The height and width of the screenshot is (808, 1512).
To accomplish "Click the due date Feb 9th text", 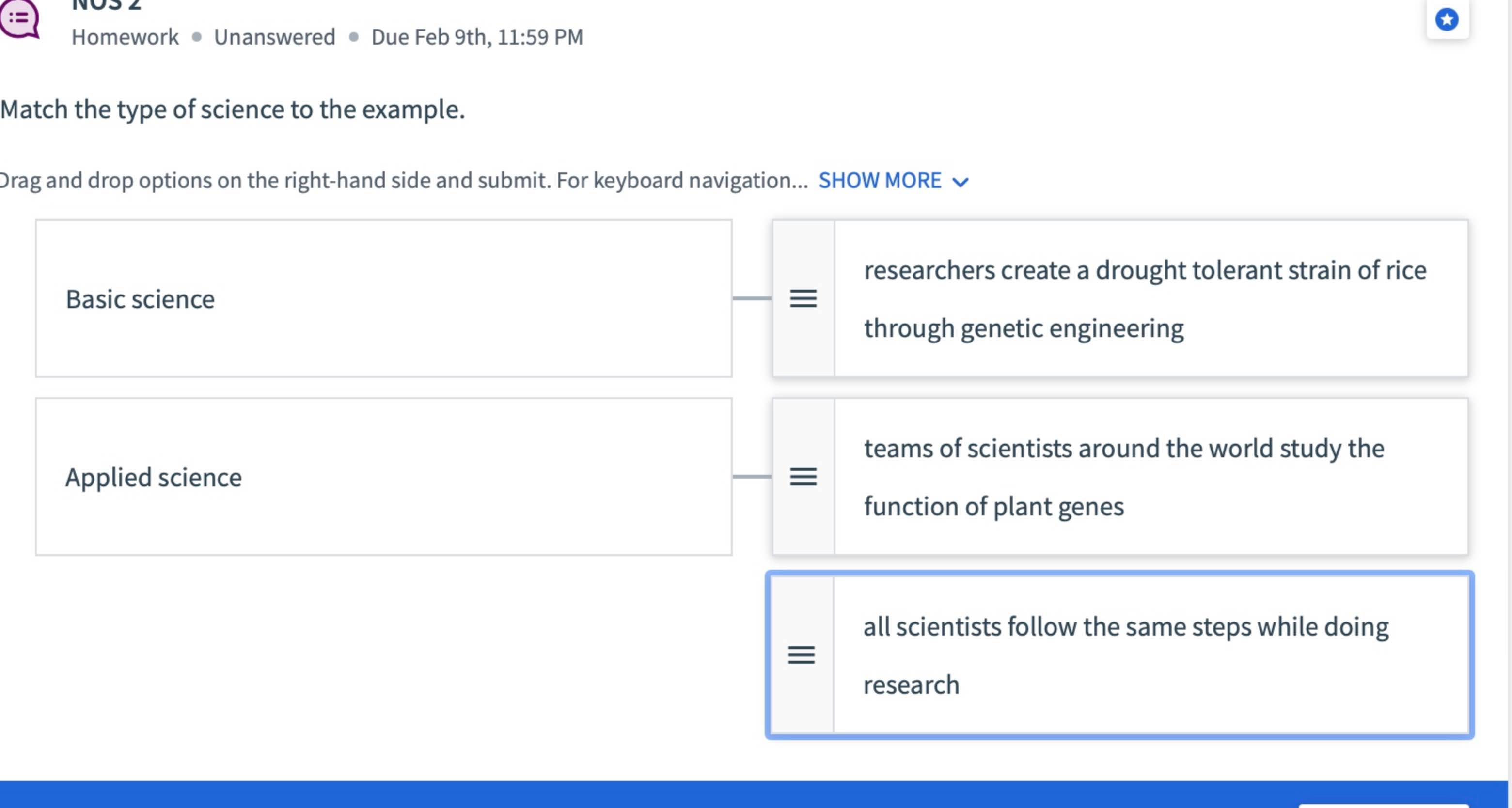I will tap(476, 37).
